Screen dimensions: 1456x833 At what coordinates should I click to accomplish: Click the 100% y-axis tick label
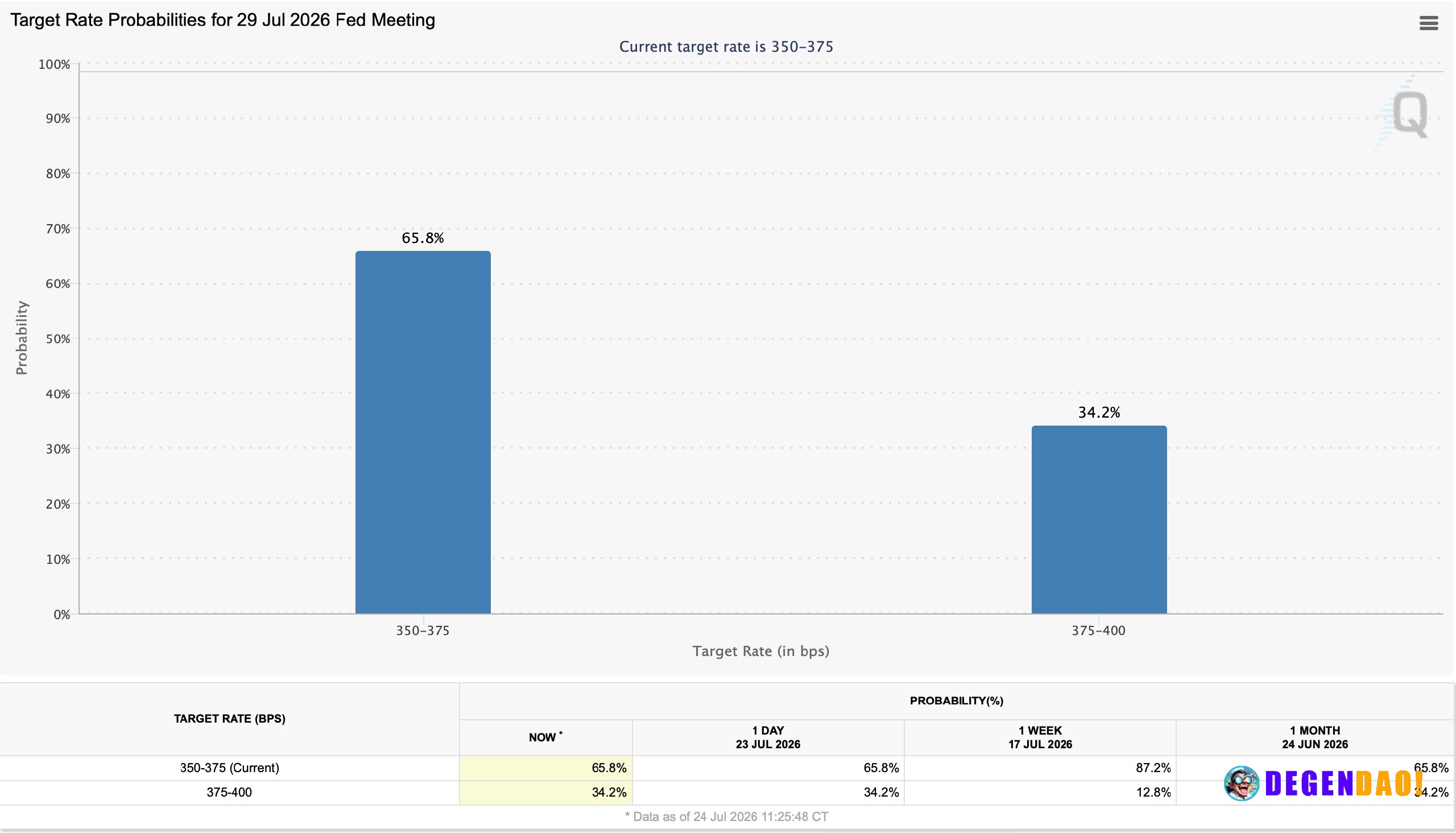[54, 65]
